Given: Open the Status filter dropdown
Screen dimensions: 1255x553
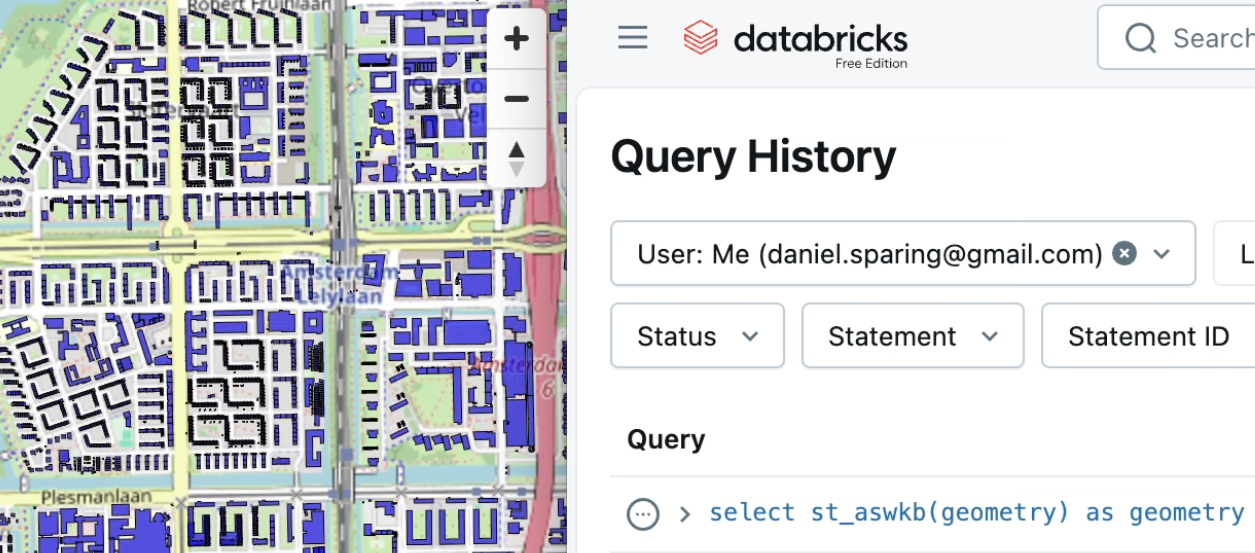Looking at the screenshot, I should pos(697,336).
